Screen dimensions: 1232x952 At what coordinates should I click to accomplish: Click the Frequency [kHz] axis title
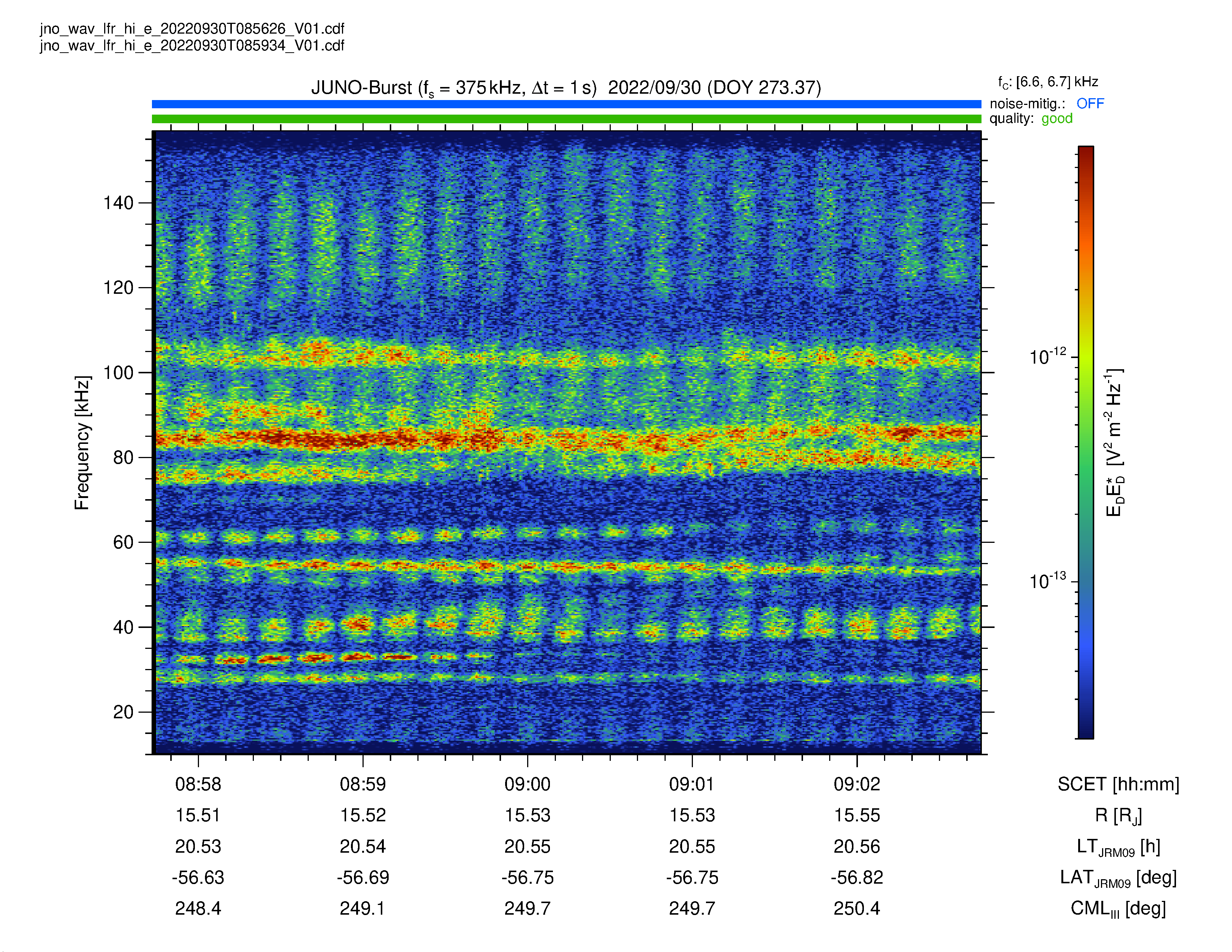[x=83, y=443]
